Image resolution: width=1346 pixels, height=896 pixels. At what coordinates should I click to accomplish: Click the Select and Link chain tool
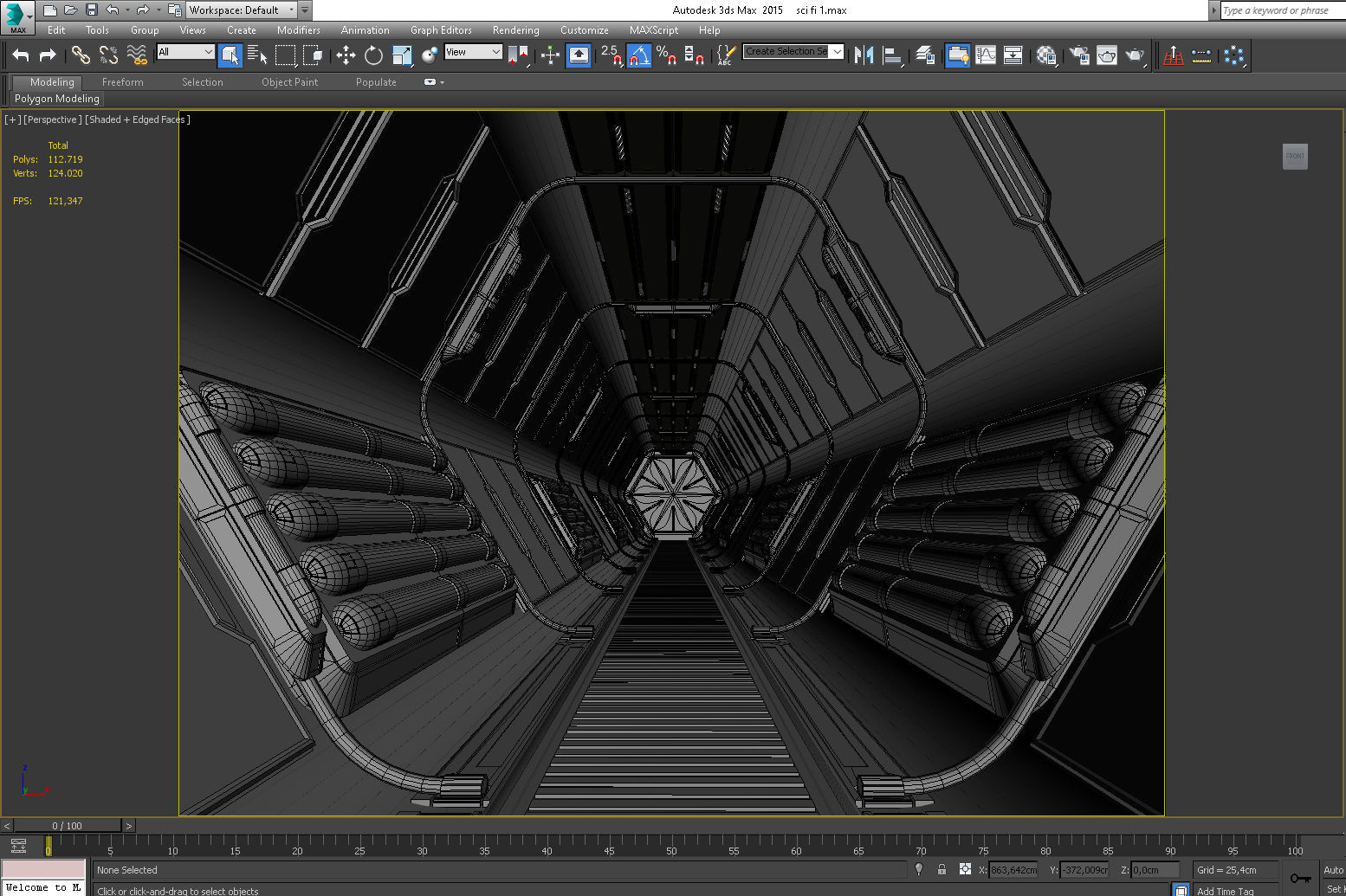[x=81, y=55]
